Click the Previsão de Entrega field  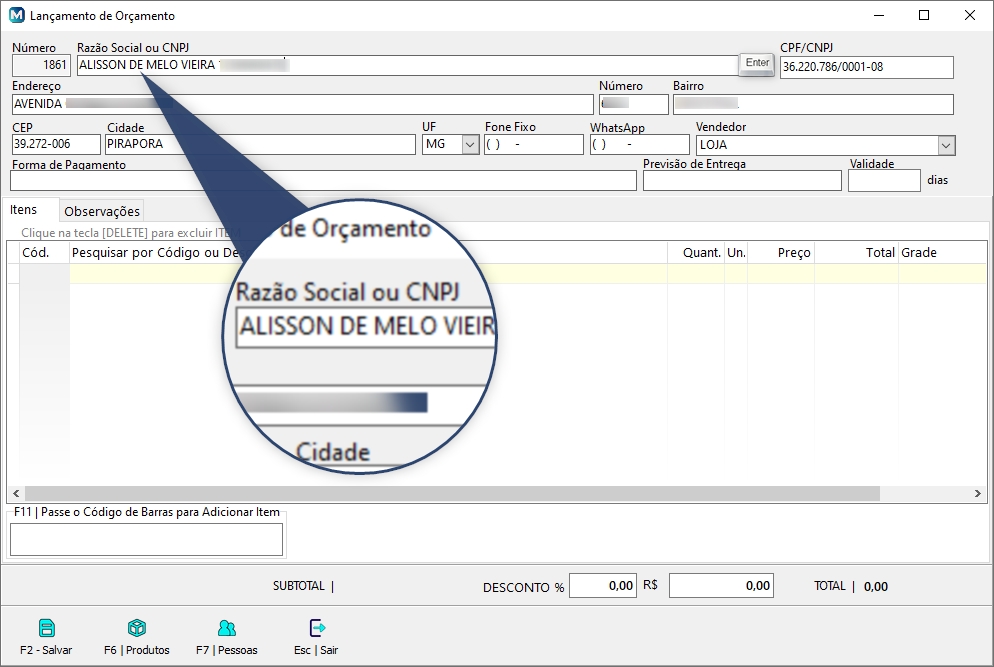(742, 181)
